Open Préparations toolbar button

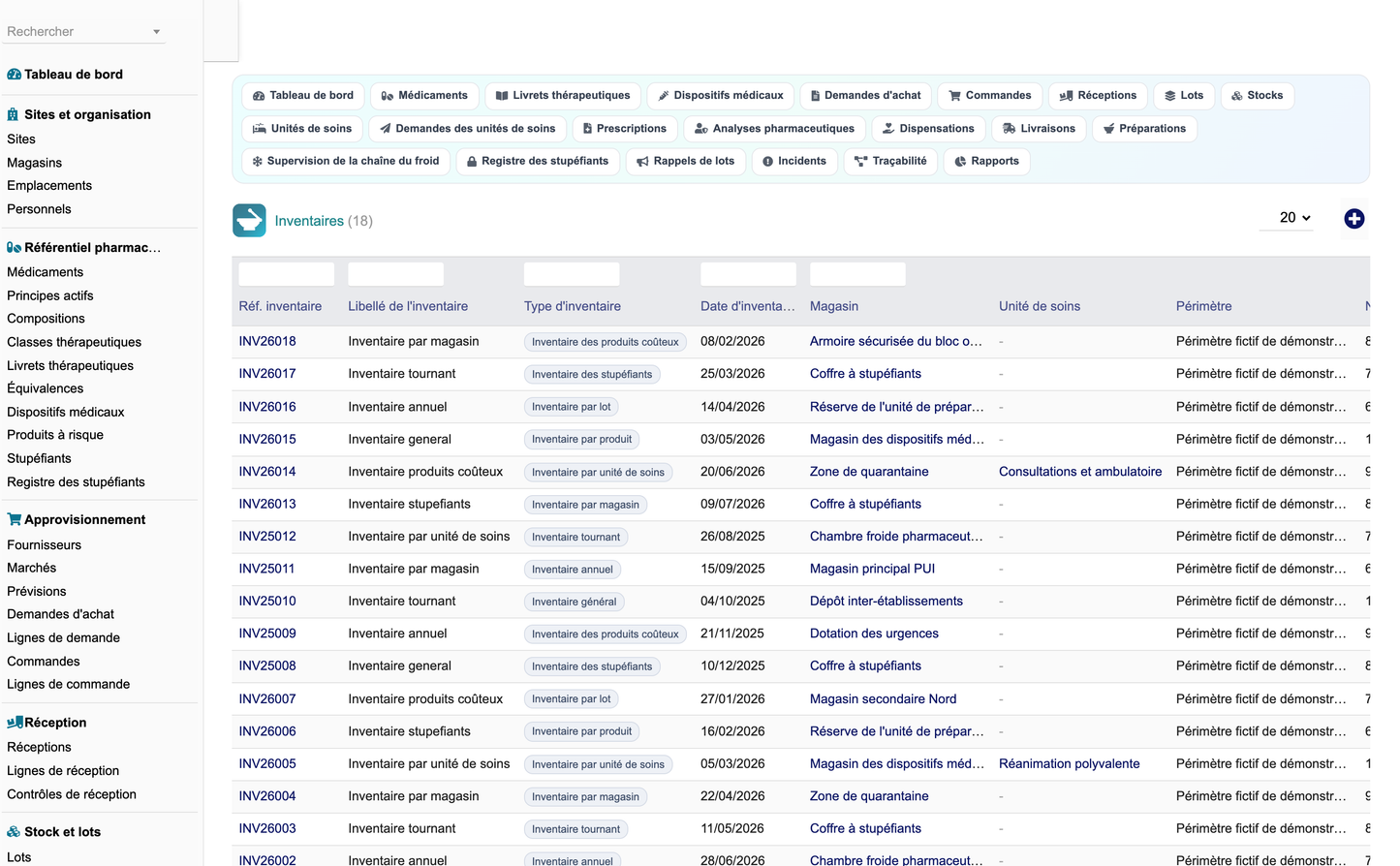click(1144, 129)
